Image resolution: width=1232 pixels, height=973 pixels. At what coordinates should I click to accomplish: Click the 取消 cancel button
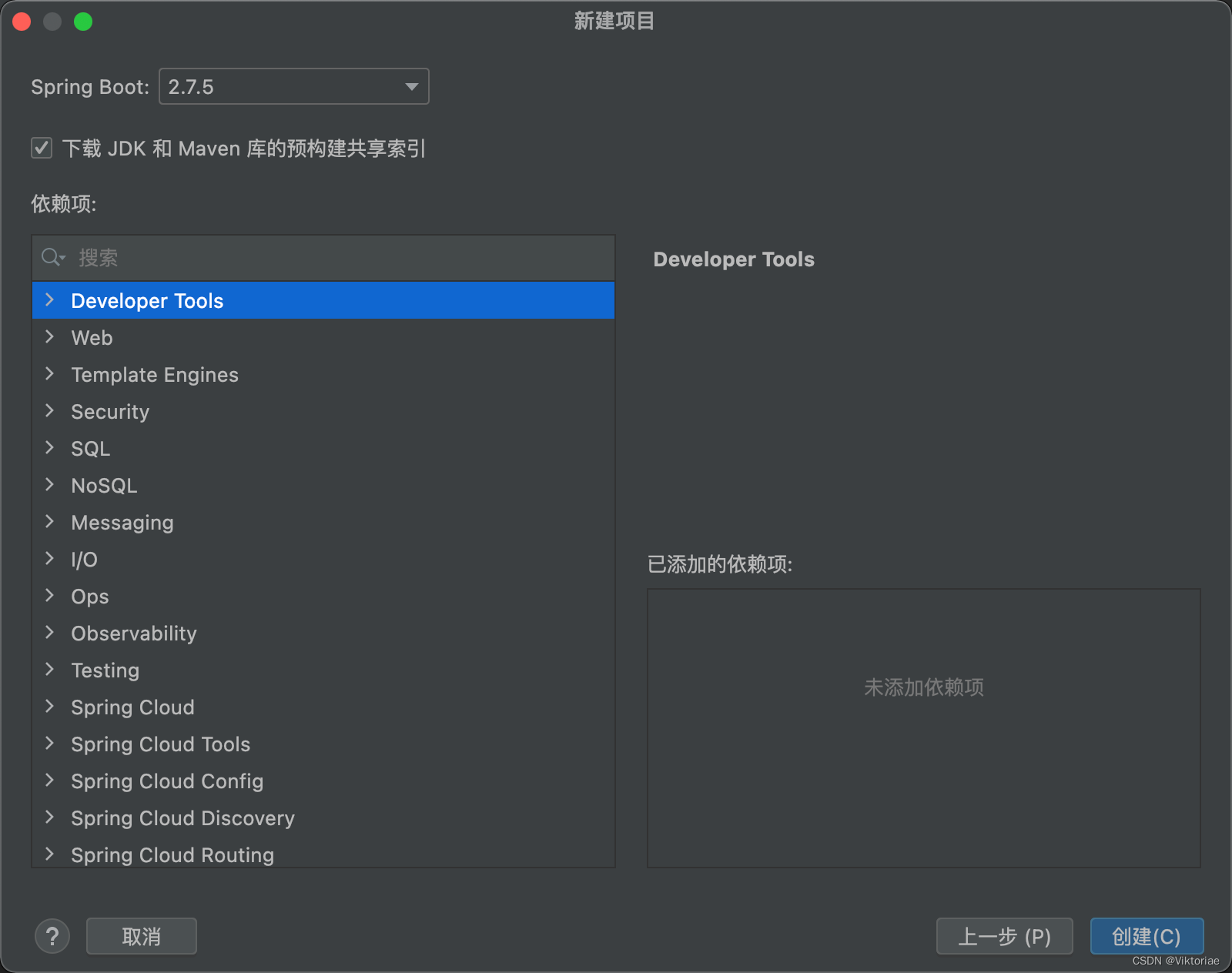tap(142, 936)
